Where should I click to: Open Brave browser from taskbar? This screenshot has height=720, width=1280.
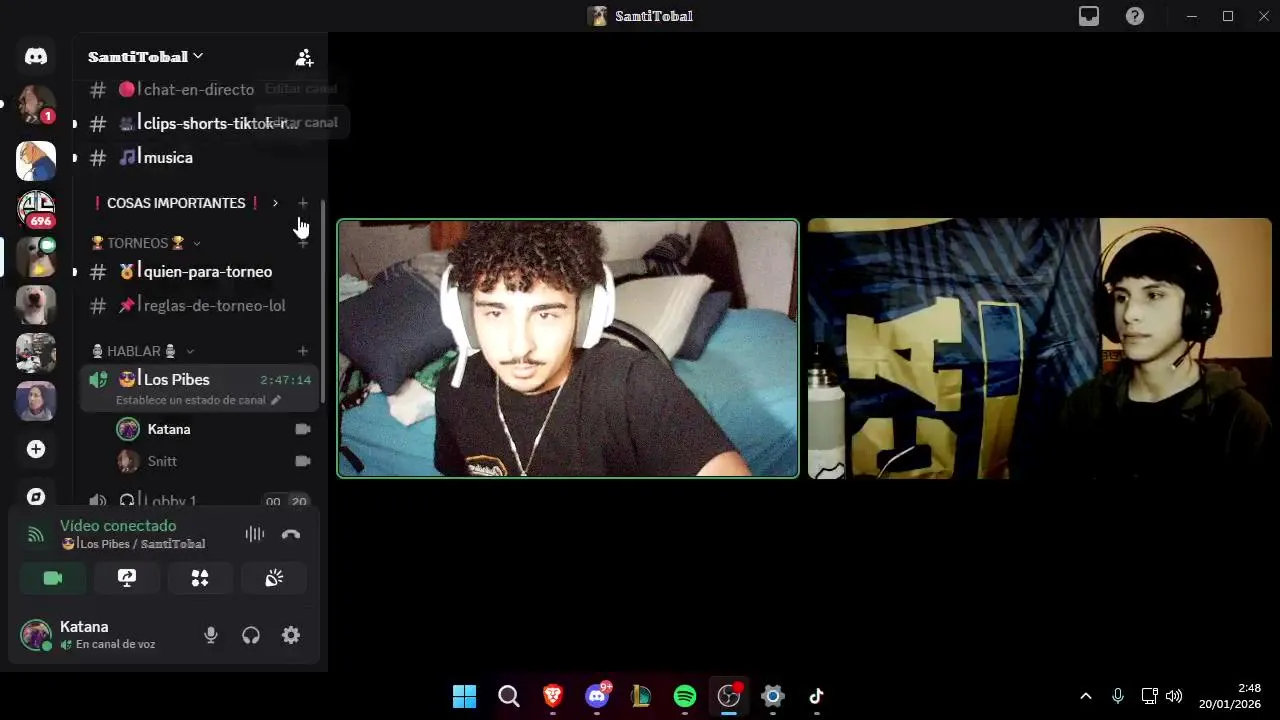point(553,696)
